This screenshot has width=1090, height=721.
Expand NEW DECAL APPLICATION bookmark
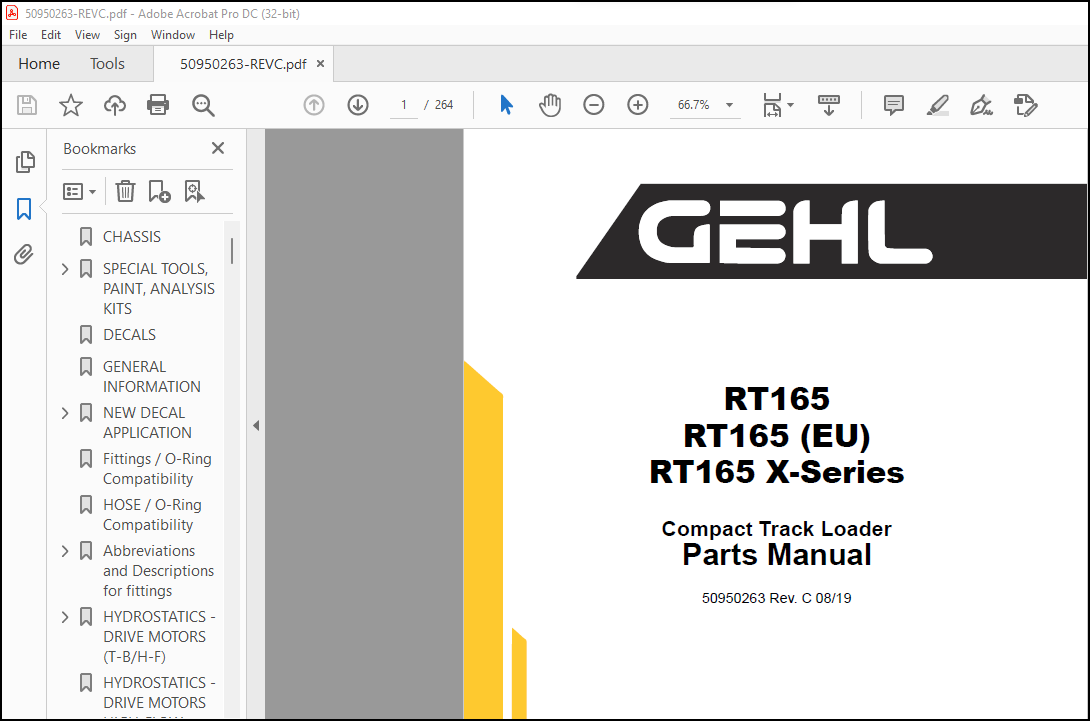[x=65, y=412]
